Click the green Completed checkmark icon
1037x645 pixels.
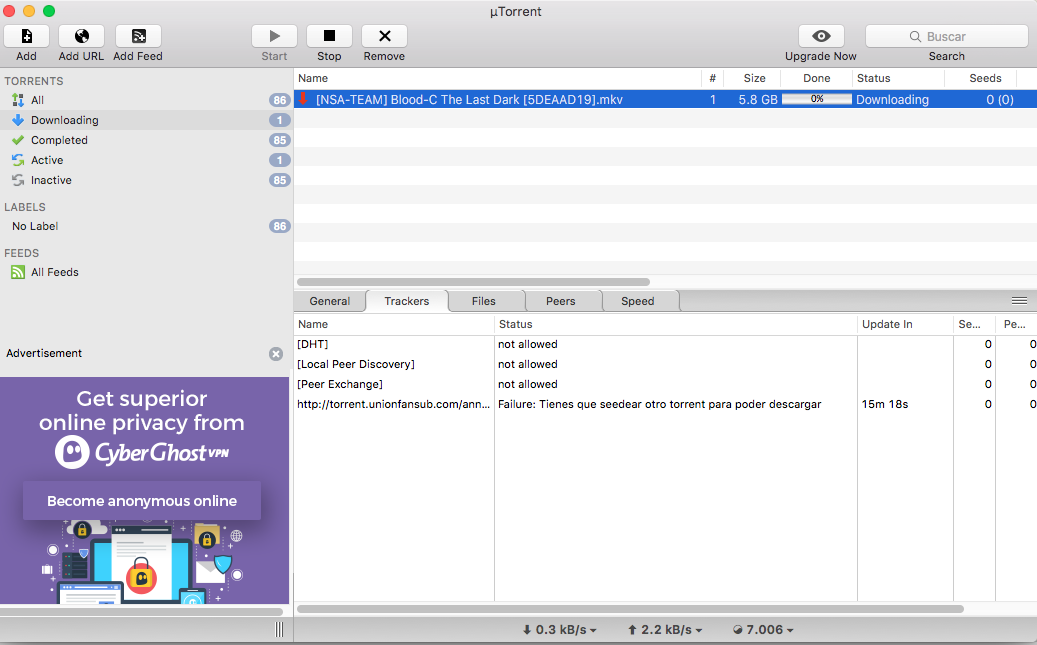pos(18,140)
